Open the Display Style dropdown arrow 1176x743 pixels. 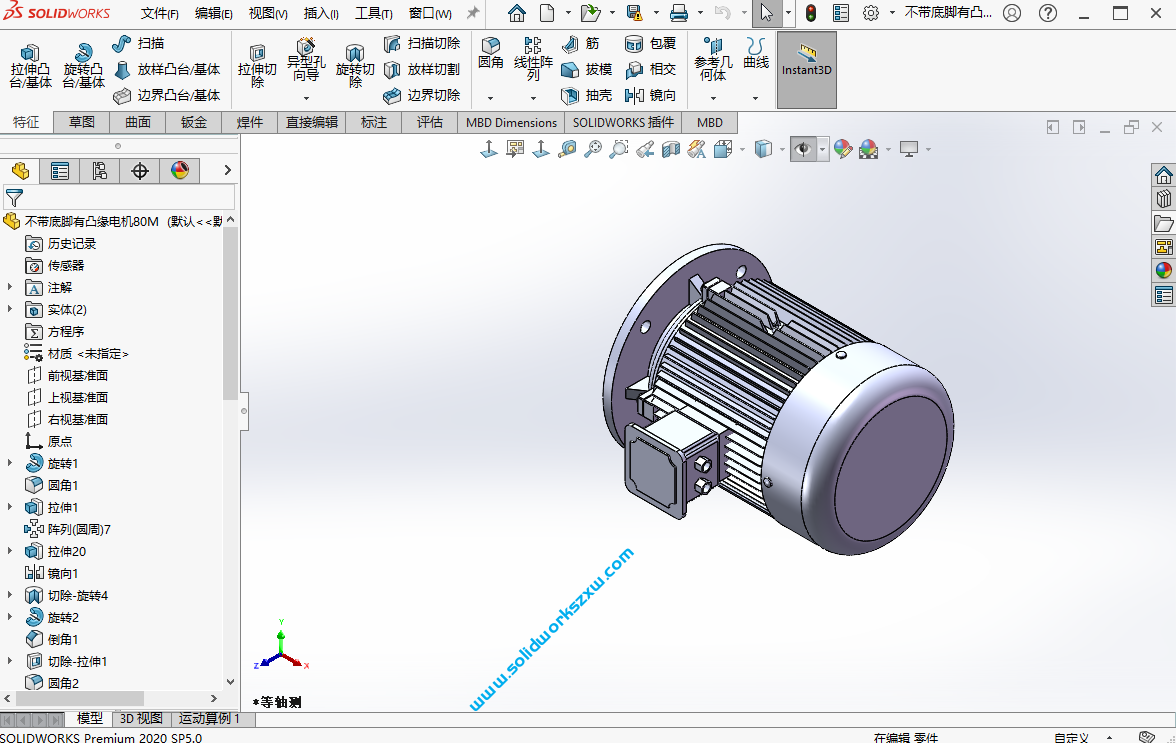(782, 148)
